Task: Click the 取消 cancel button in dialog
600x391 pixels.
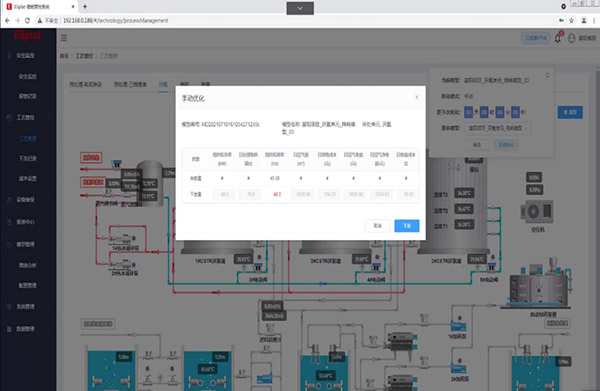Action: coord(377,226)
